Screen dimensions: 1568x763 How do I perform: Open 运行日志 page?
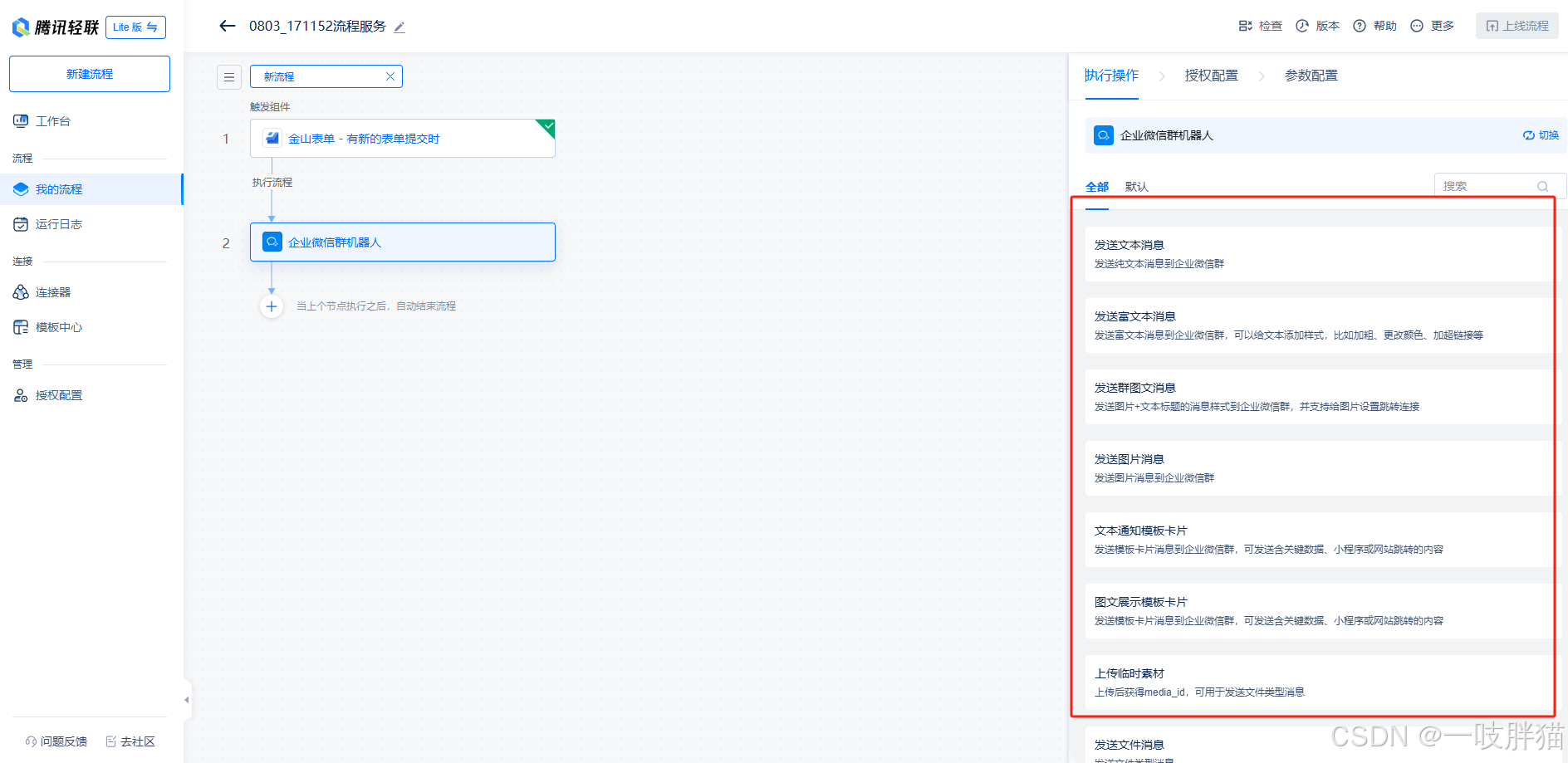[x=58, y=224]
